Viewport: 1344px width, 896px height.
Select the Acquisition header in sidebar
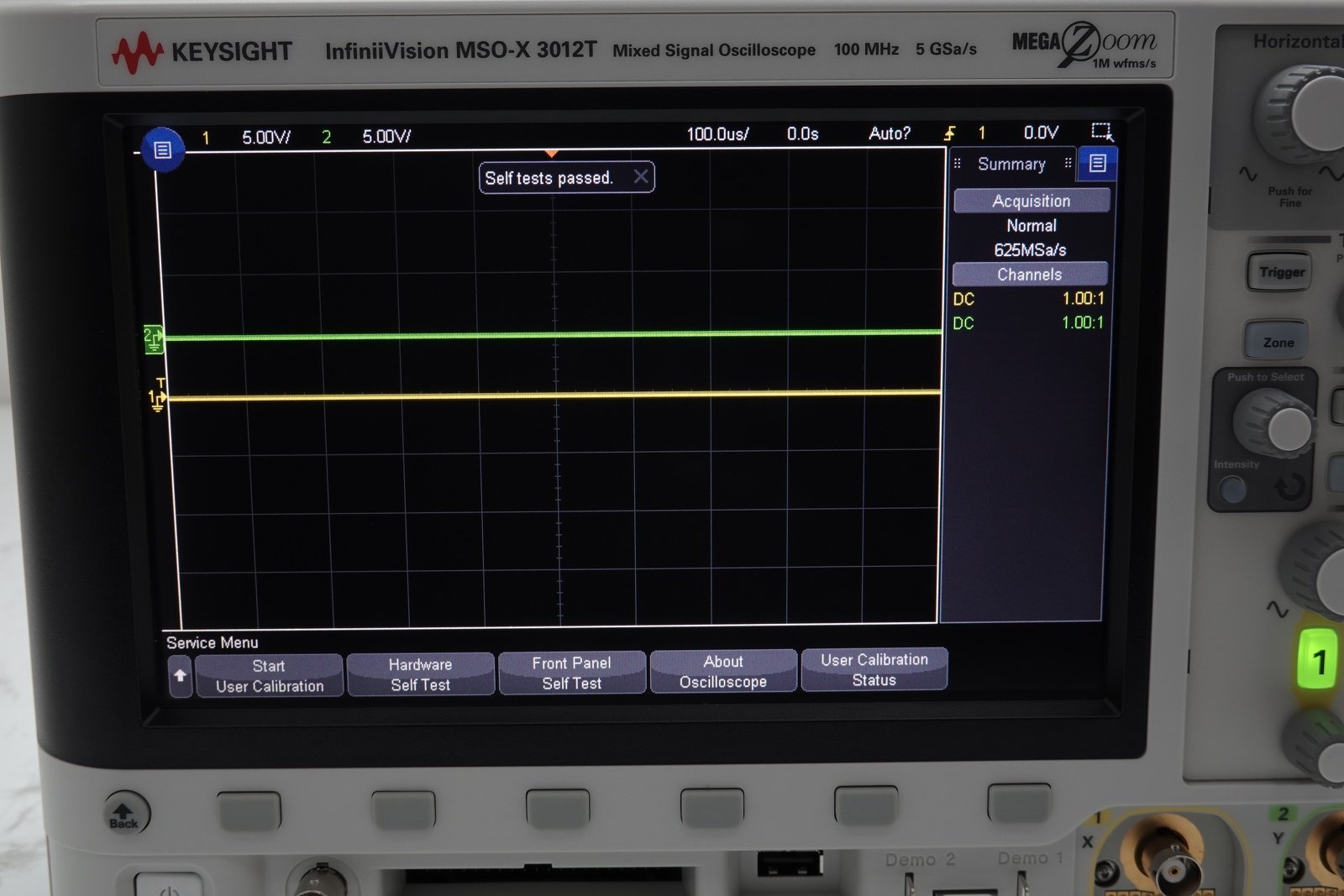point(1032,201)
